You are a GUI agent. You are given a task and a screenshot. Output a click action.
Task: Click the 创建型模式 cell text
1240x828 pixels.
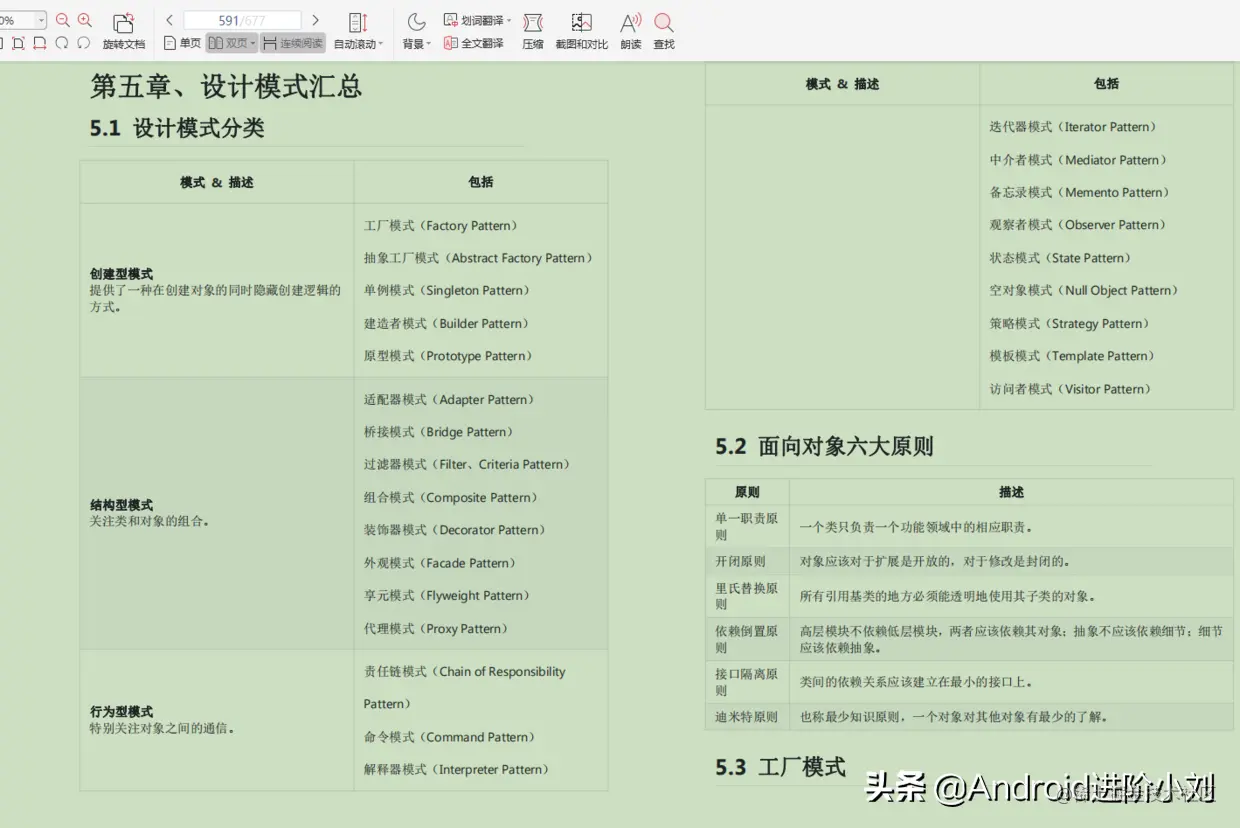click(x=121, y=274)
